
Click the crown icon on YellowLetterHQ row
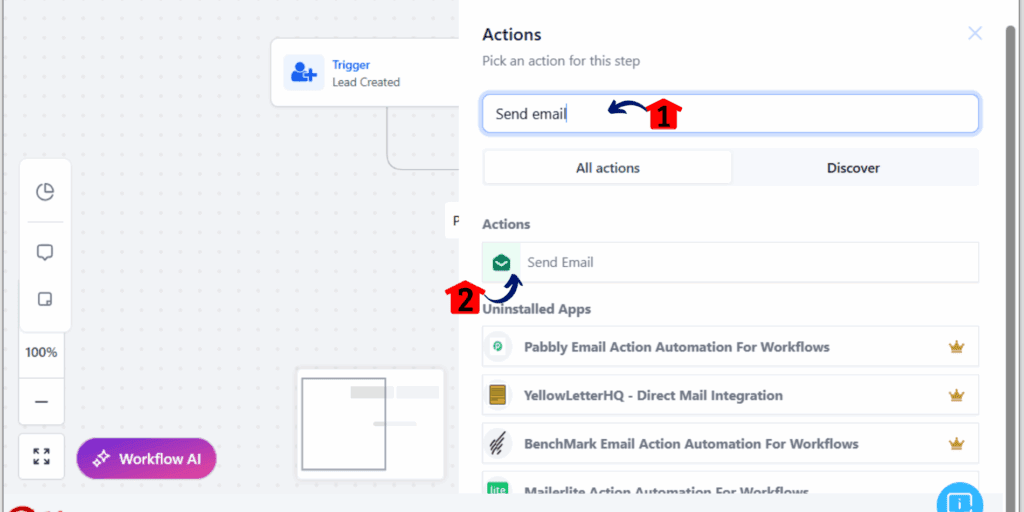click(956, 395)
